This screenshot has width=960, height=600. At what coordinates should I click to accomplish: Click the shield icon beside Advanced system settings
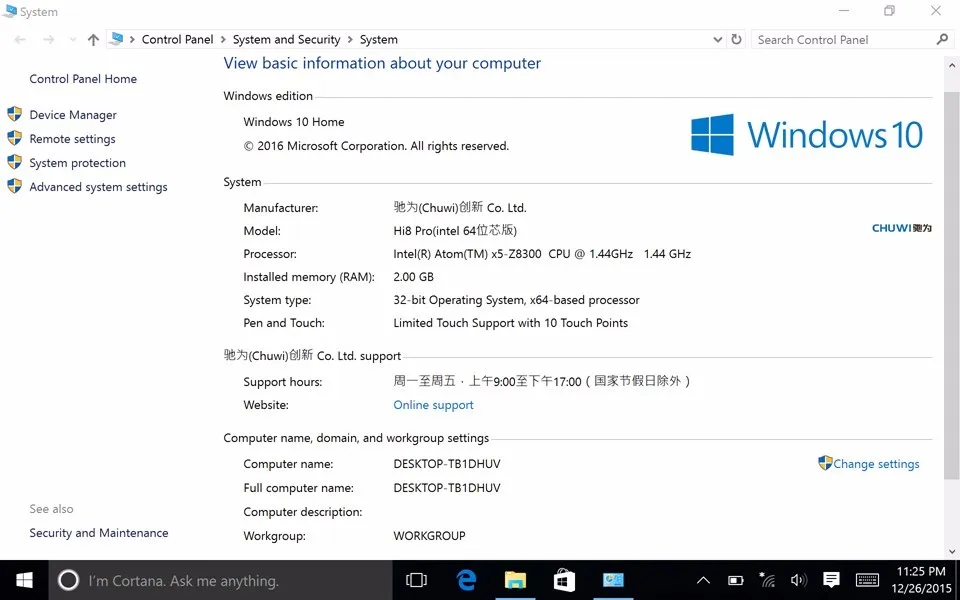pyautogui.click(x=15, y=186)
